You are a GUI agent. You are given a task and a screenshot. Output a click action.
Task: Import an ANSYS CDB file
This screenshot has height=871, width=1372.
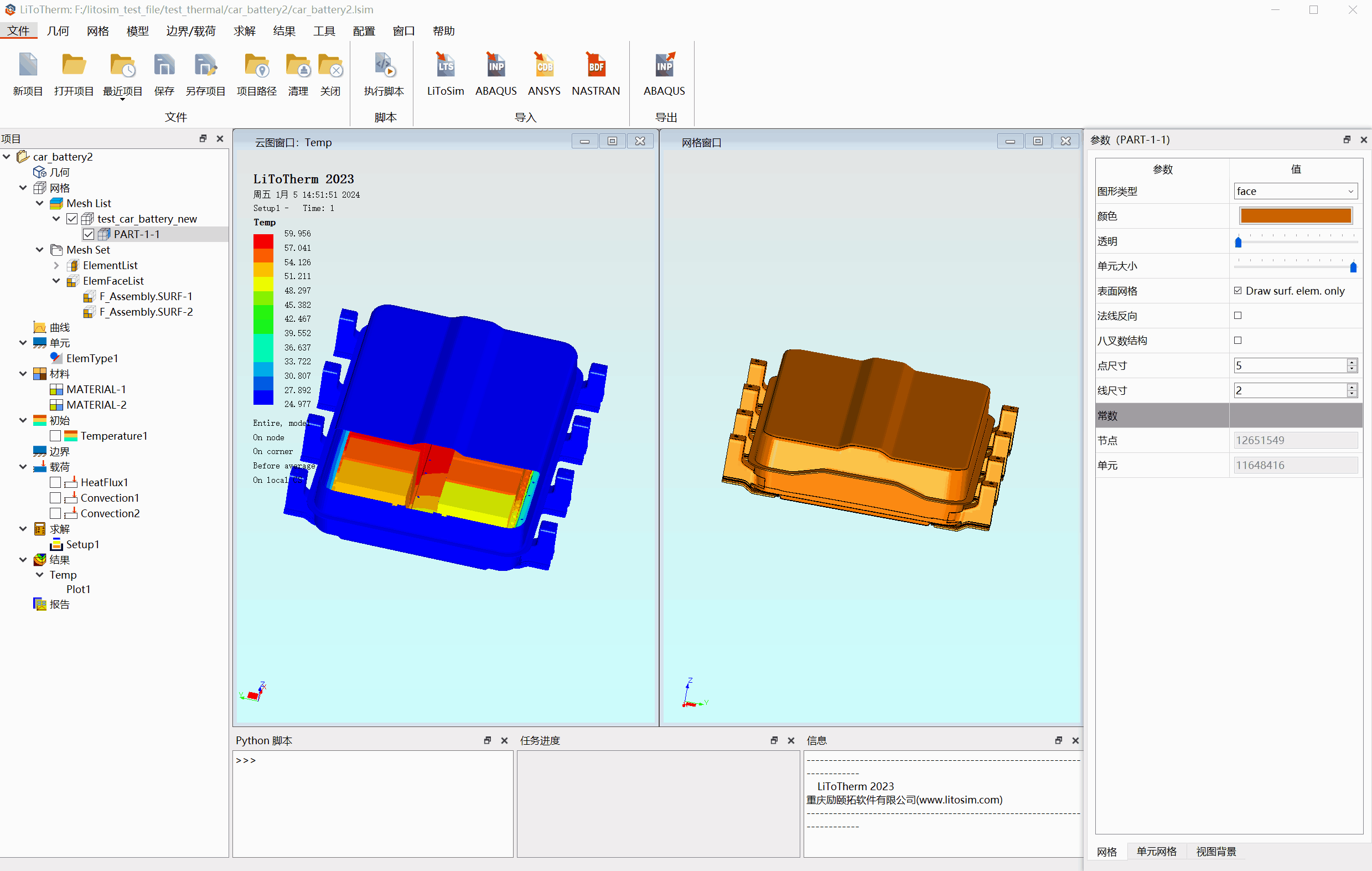[543, 65]
